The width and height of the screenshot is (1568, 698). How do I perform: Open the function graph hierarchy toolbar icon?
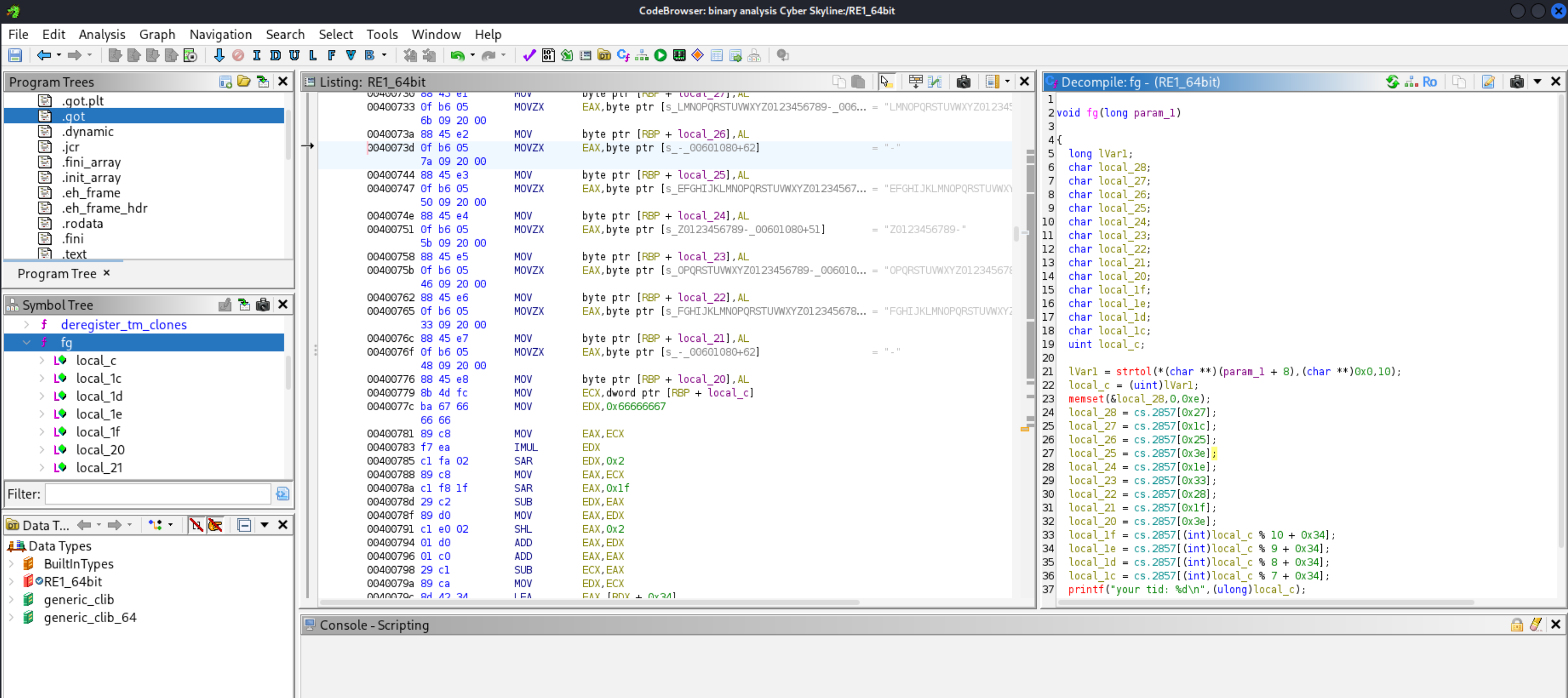click(x=642, y=55)
